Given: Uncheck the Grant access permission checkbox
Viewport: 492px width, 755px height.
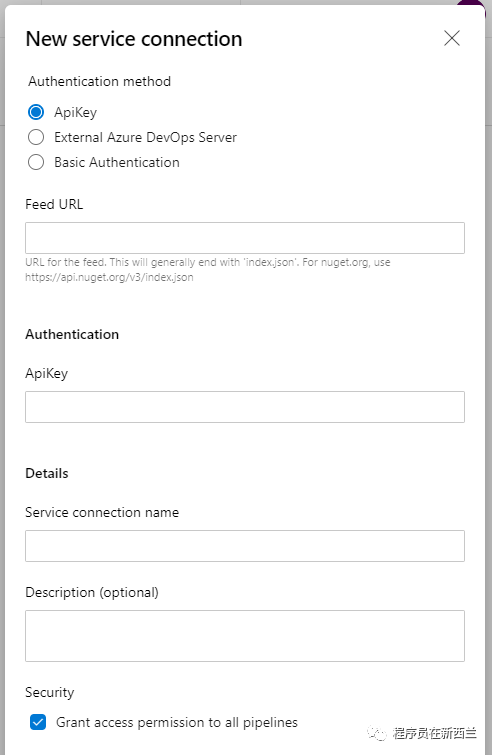Looking at the screenshot, I should [38, 722].
